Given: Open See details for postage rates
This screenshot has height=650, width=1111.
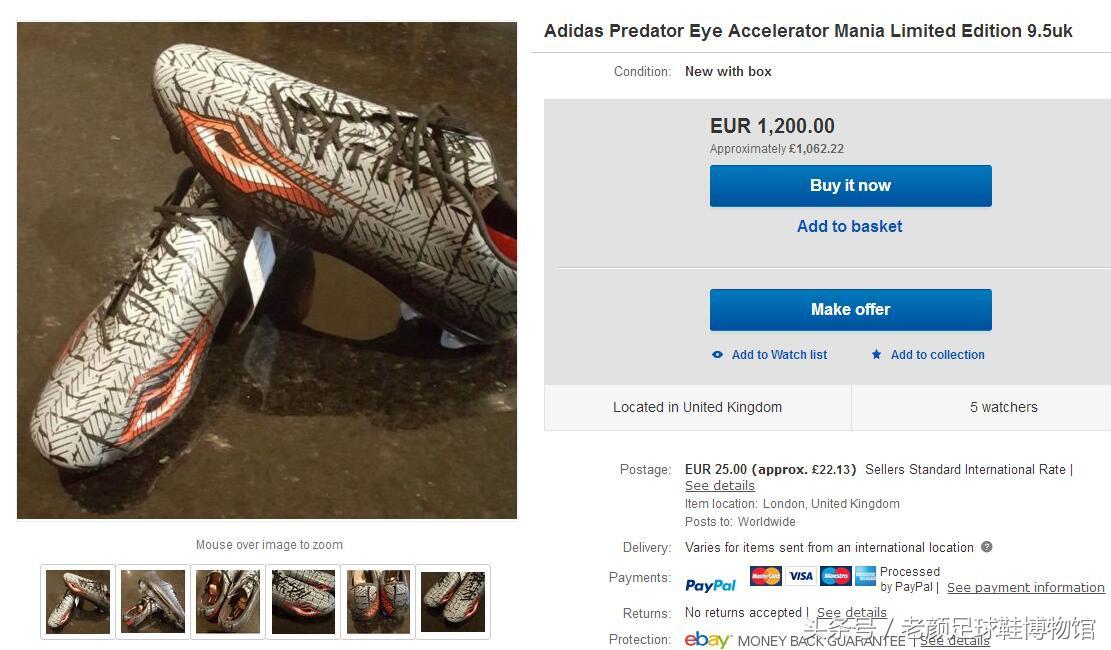Looking at the screenshot, I should point(719,485).
